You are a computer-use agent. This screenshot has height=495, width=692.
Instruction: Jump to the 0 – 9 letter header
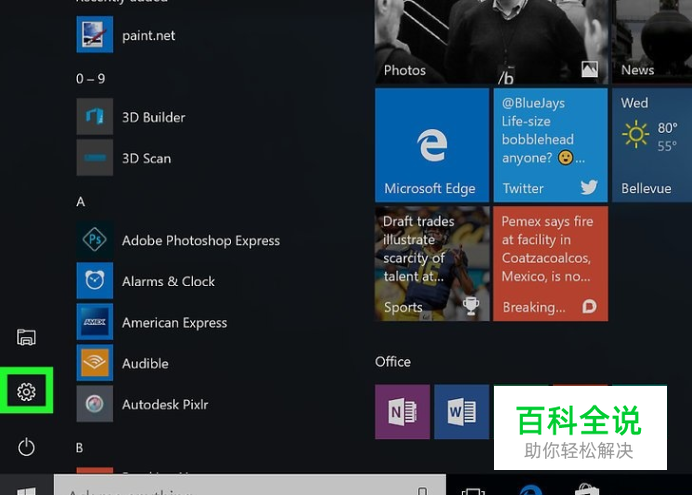(90, 79)
